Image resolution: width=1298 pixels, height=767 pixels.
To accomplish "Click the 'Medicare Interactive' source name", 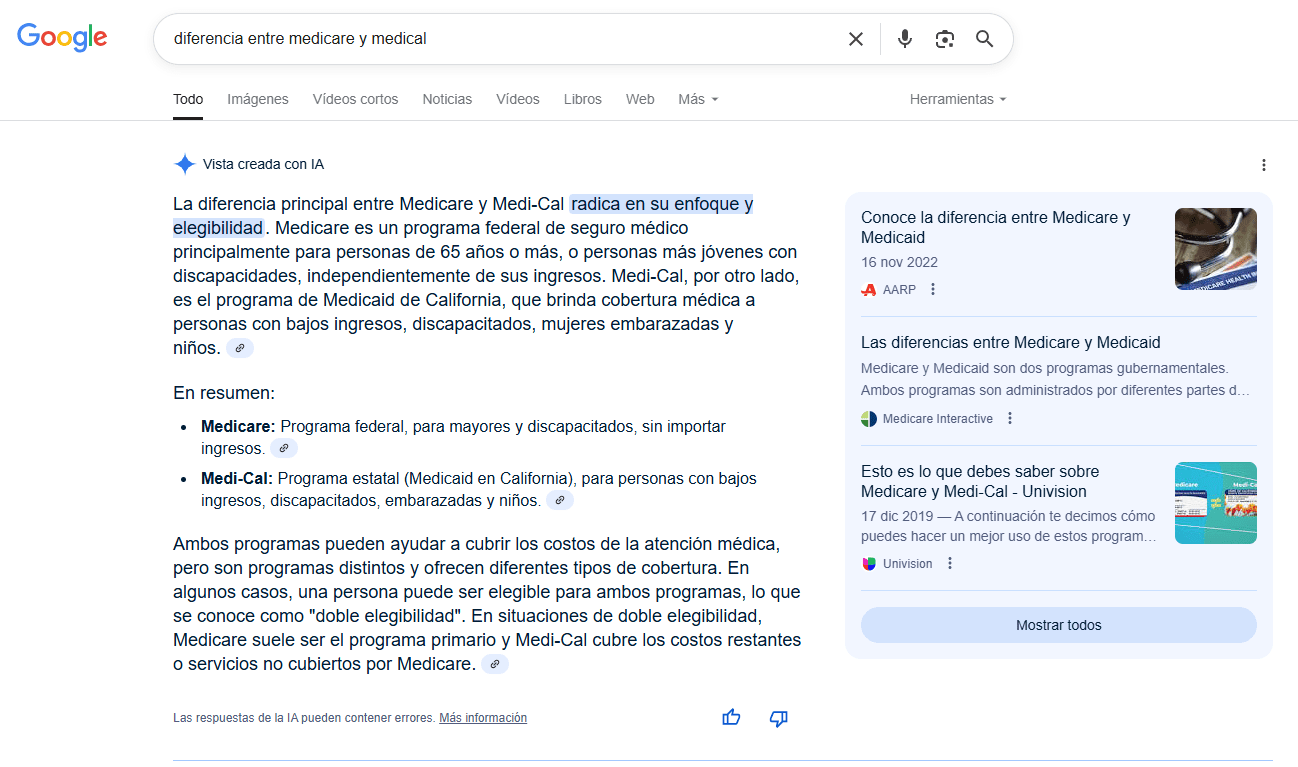I will pyautogui.click(x=938, y=418).
